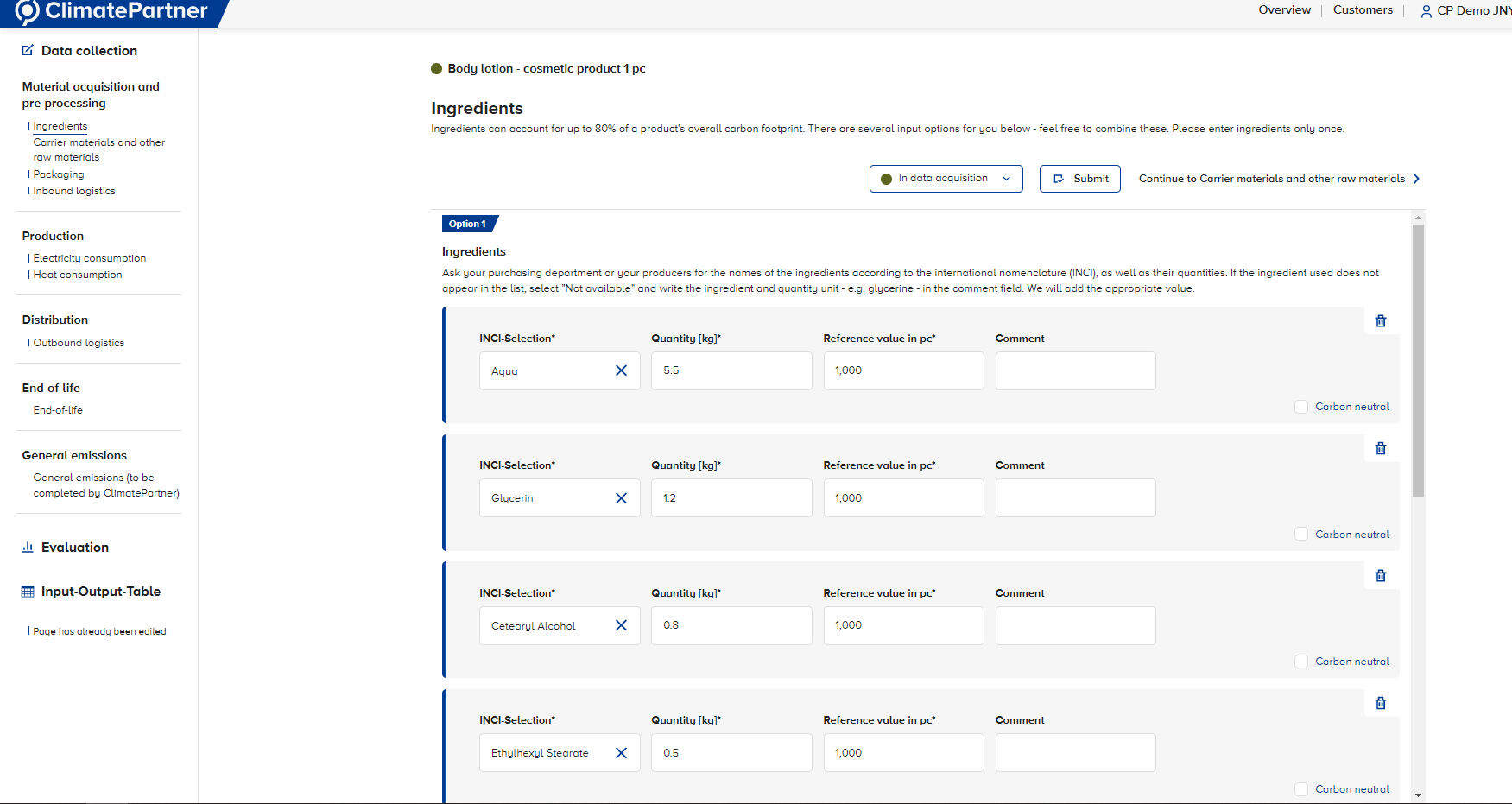
Task: Click the Cetearyl Alcohol comment field
Action: pyautogui.click(x=1076, y=625)
